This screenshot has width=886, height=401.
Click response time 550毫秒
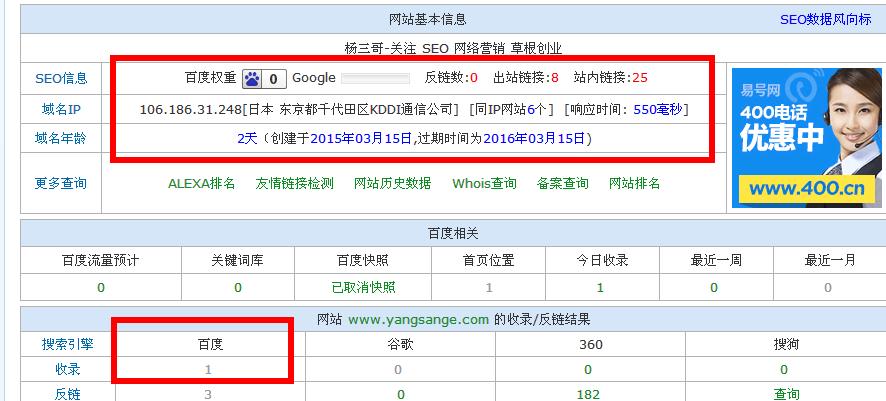pyautogui.click(x=658, y=110)
